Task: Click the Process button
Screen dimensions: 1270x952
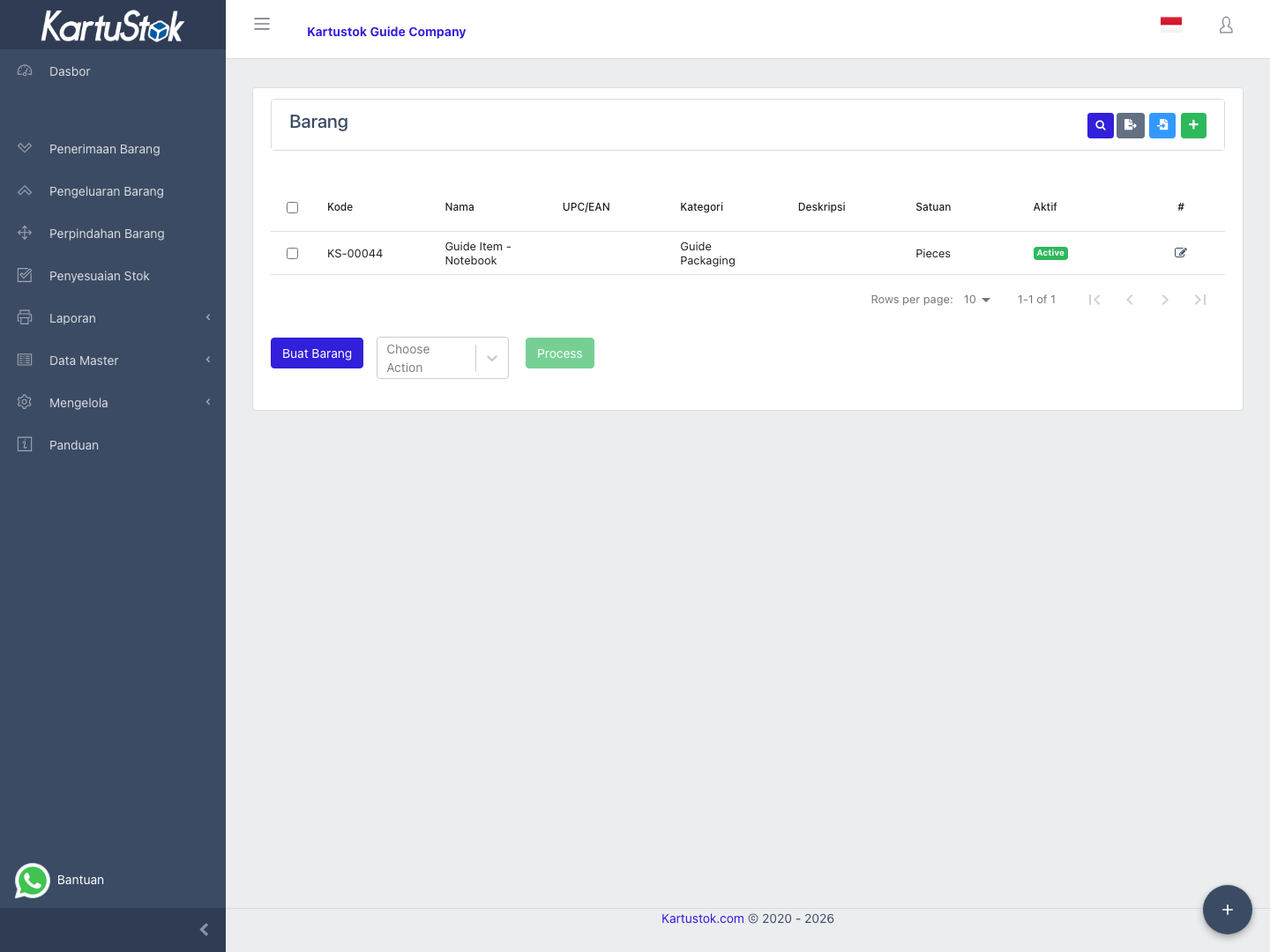Action: 560,353
